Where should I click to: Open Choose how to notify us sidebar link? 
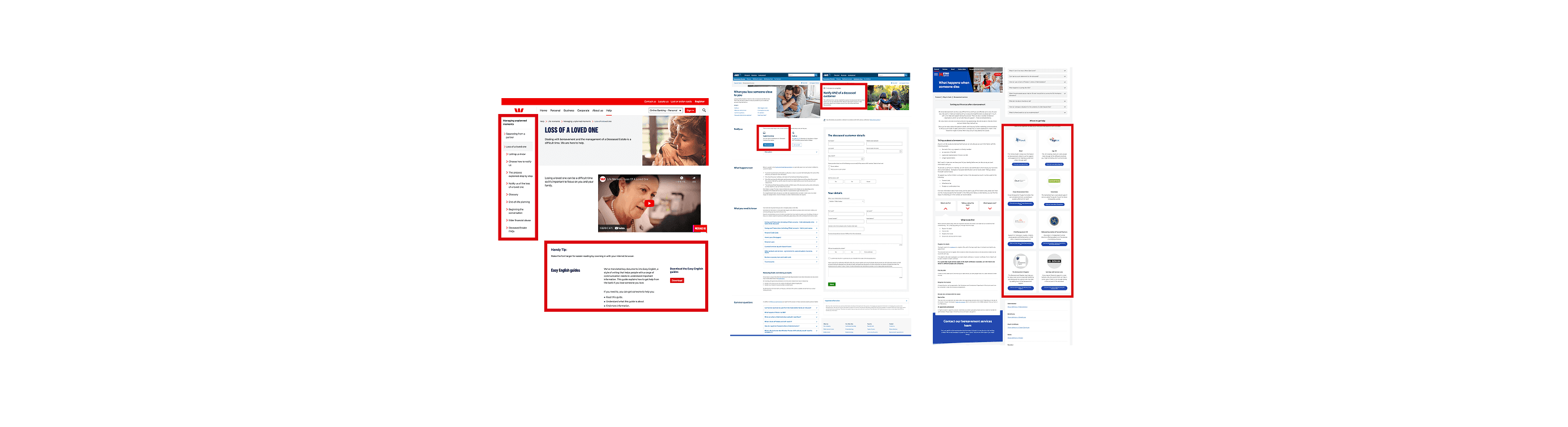tap(519, 163)
